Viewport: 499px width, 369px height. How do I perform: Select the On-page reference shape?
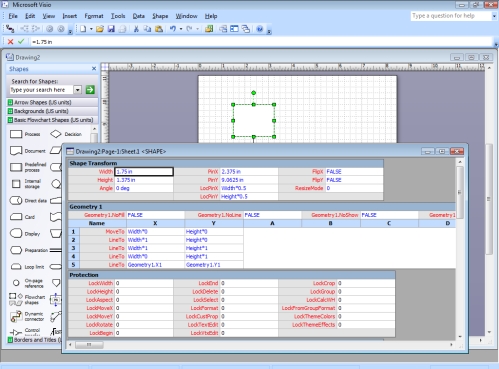(x=28, y=283)
